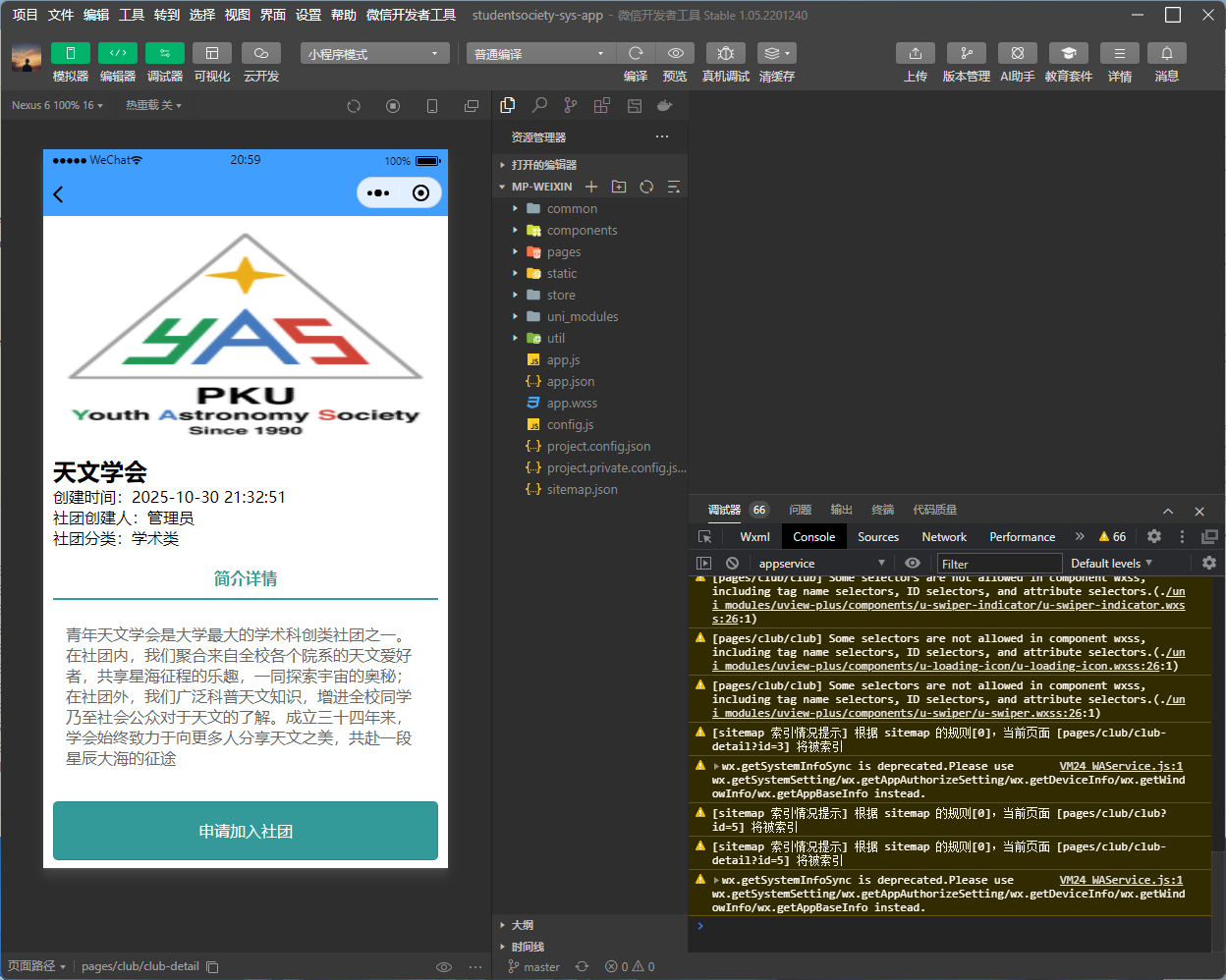This screenshot has height=980, width=1226.
Task: Toggle the console live expression eye icon
Action: click(x=913, y=563)
